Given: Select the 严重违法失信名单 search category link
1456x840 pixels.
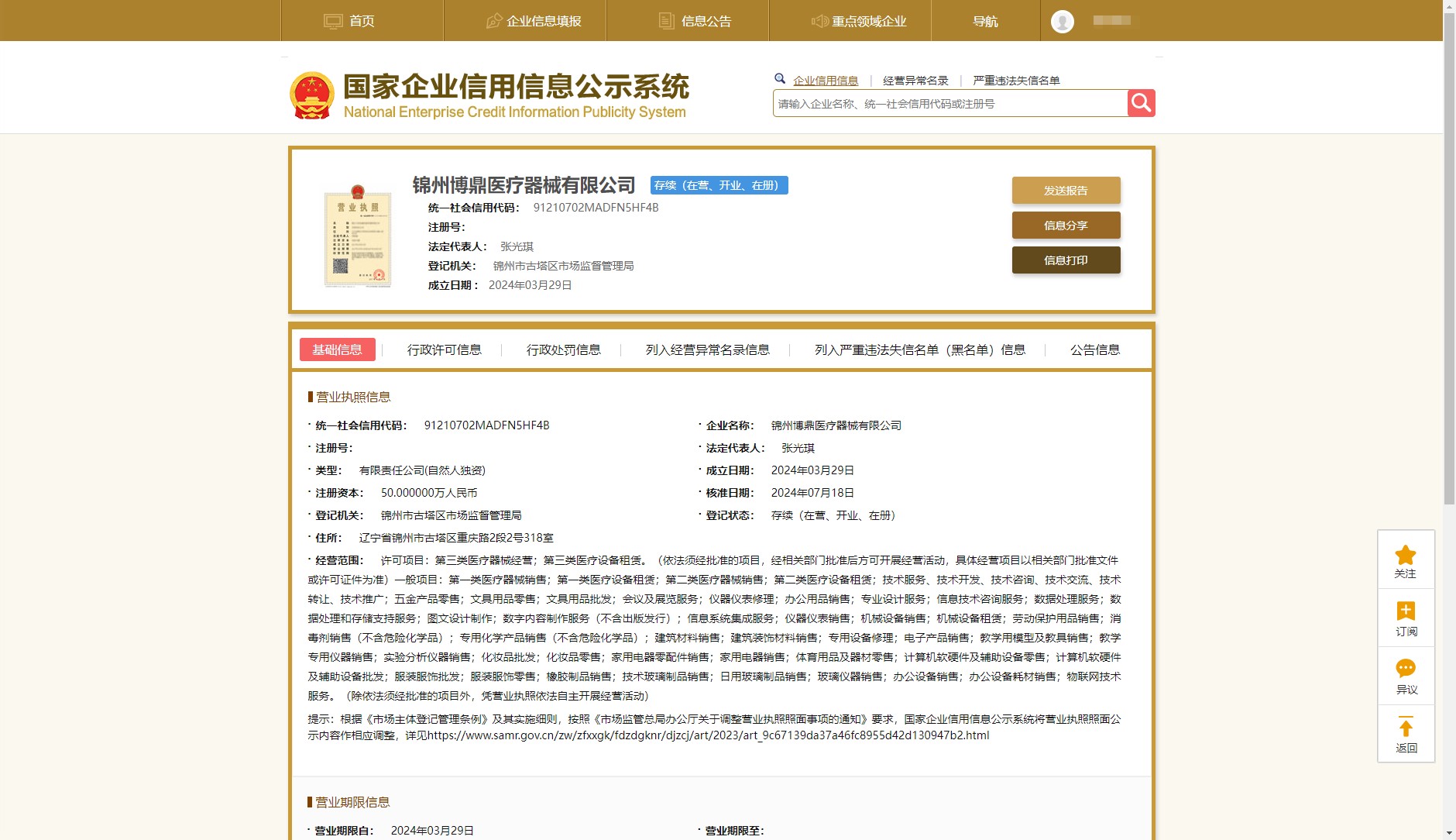Looking at the screenshot, I should tap(1016, 81).
